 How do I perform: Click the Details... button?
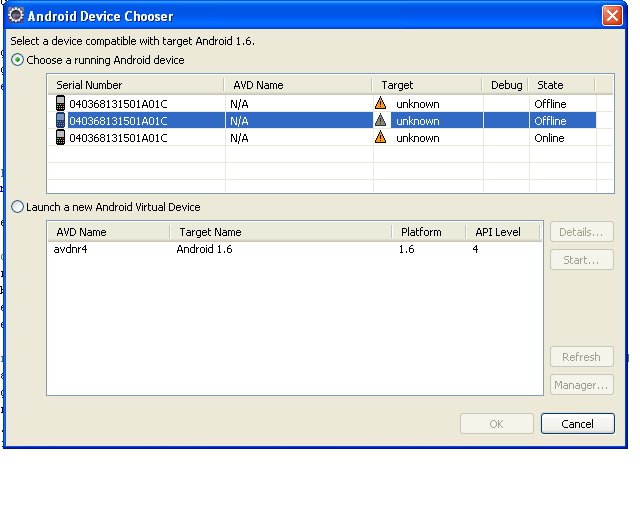point(582,232)
